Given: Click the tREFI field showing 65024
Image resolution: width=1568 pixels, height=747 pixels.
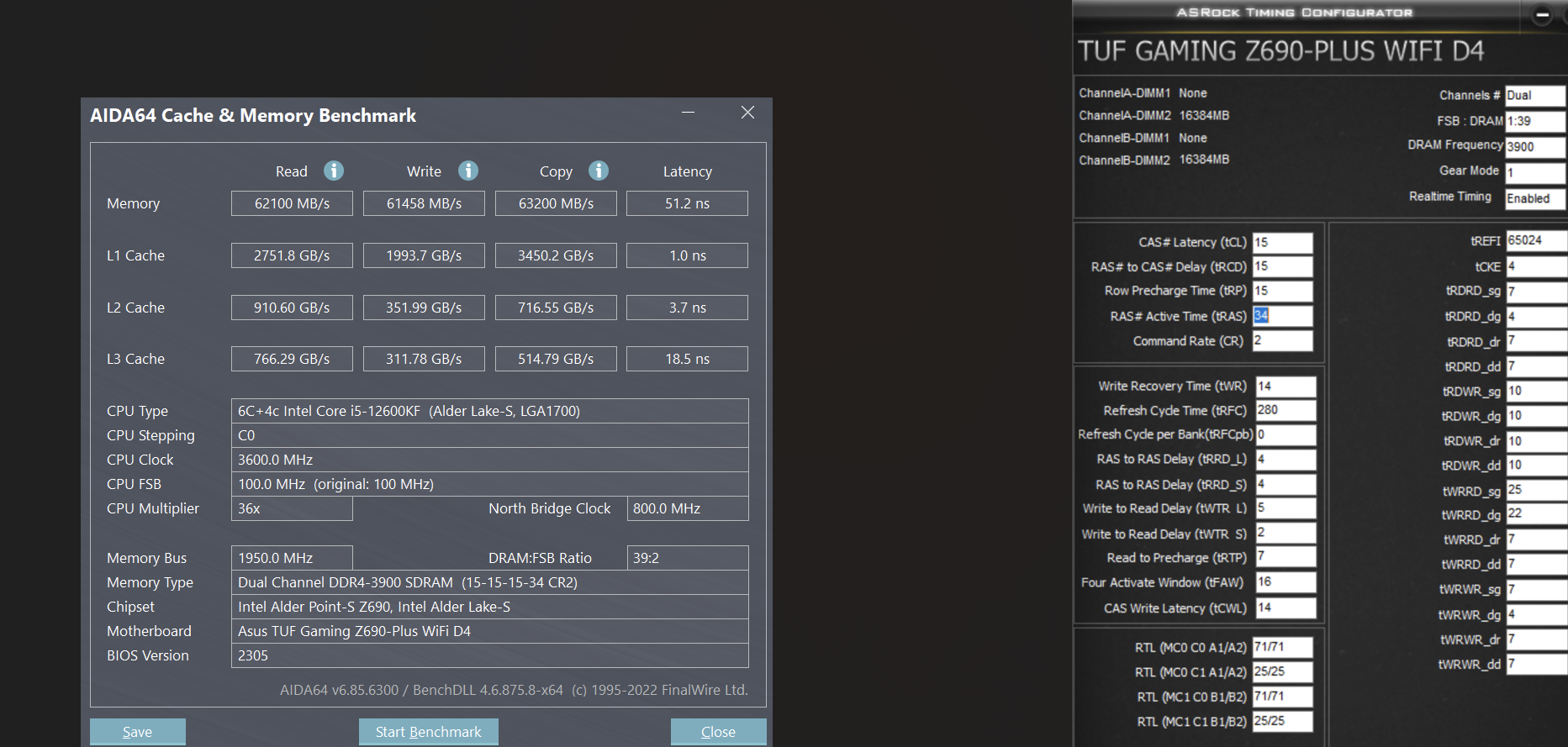Looking at the screenshot, I should [1537, 241].
